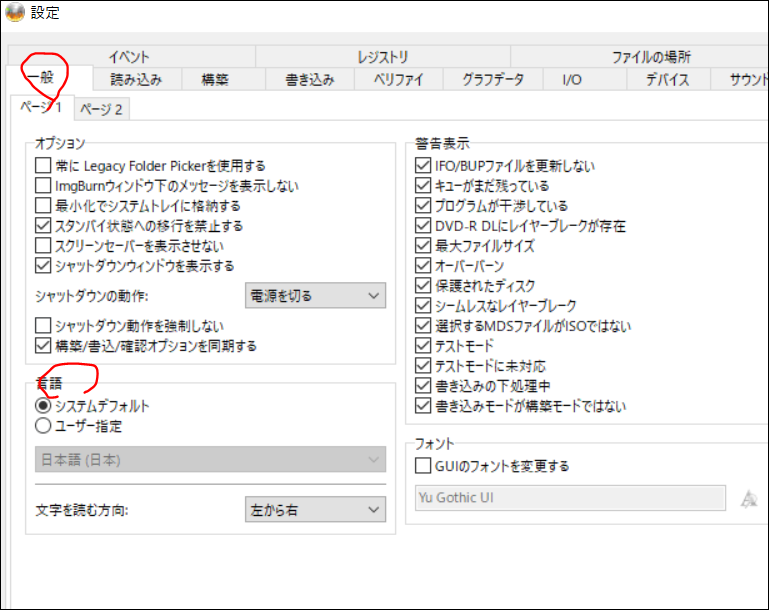Enable シャットダウン動作を強制しない checkbox
The width and height of the screenshot is (769, 610).
point(43,326)
